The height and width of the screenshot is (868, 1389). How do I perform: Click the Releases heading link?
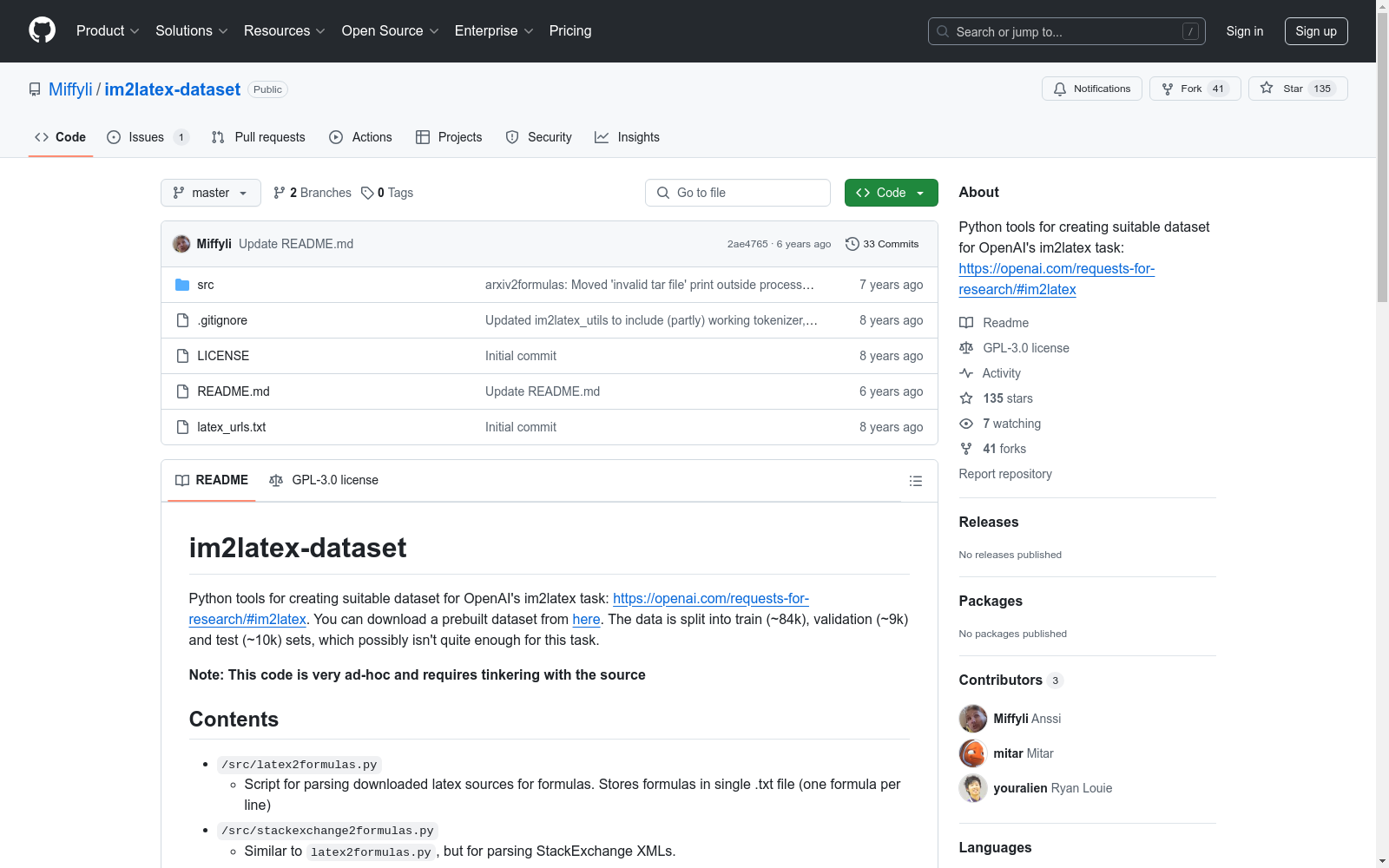point(989,523)
